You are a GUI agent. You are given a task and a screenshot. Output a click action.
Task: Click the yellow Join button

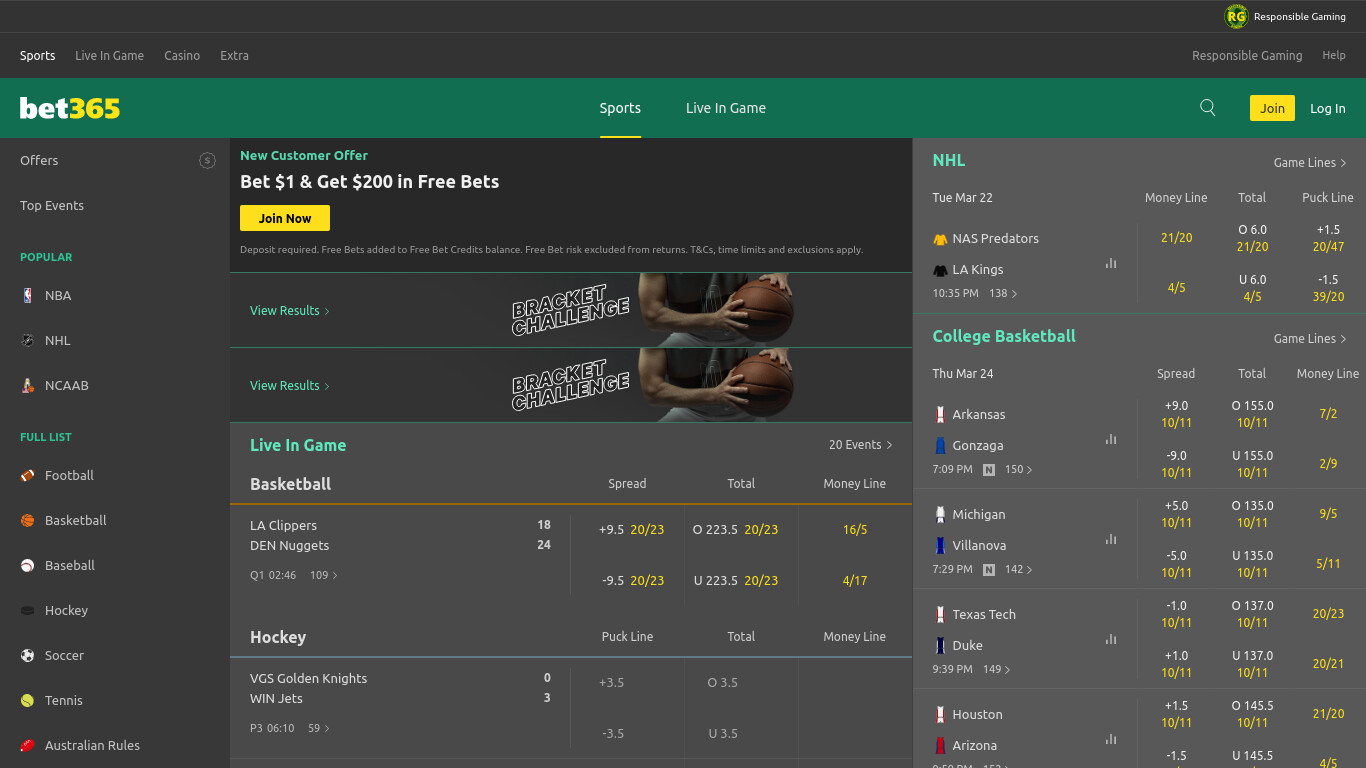(x=1272, y=108)
